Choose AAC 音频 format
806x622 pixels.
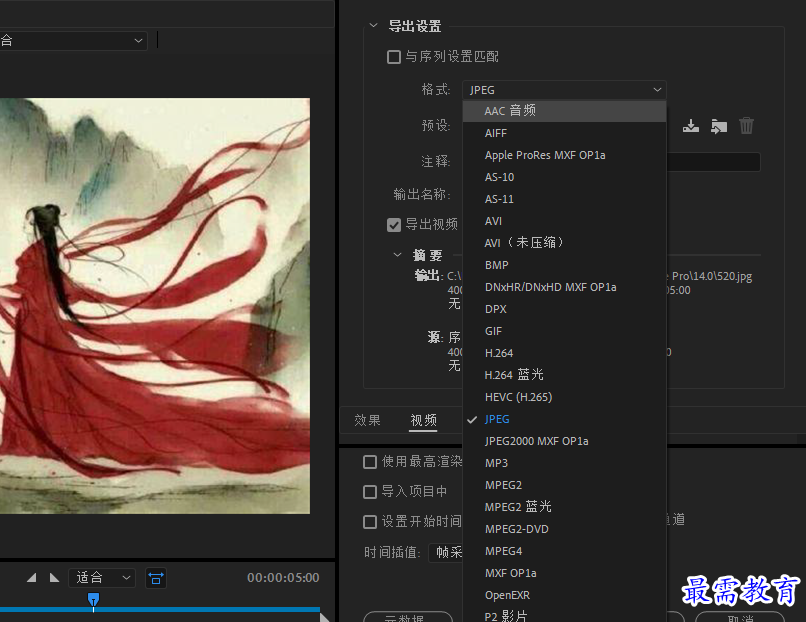pyautogui.click(x=564, y=111)
